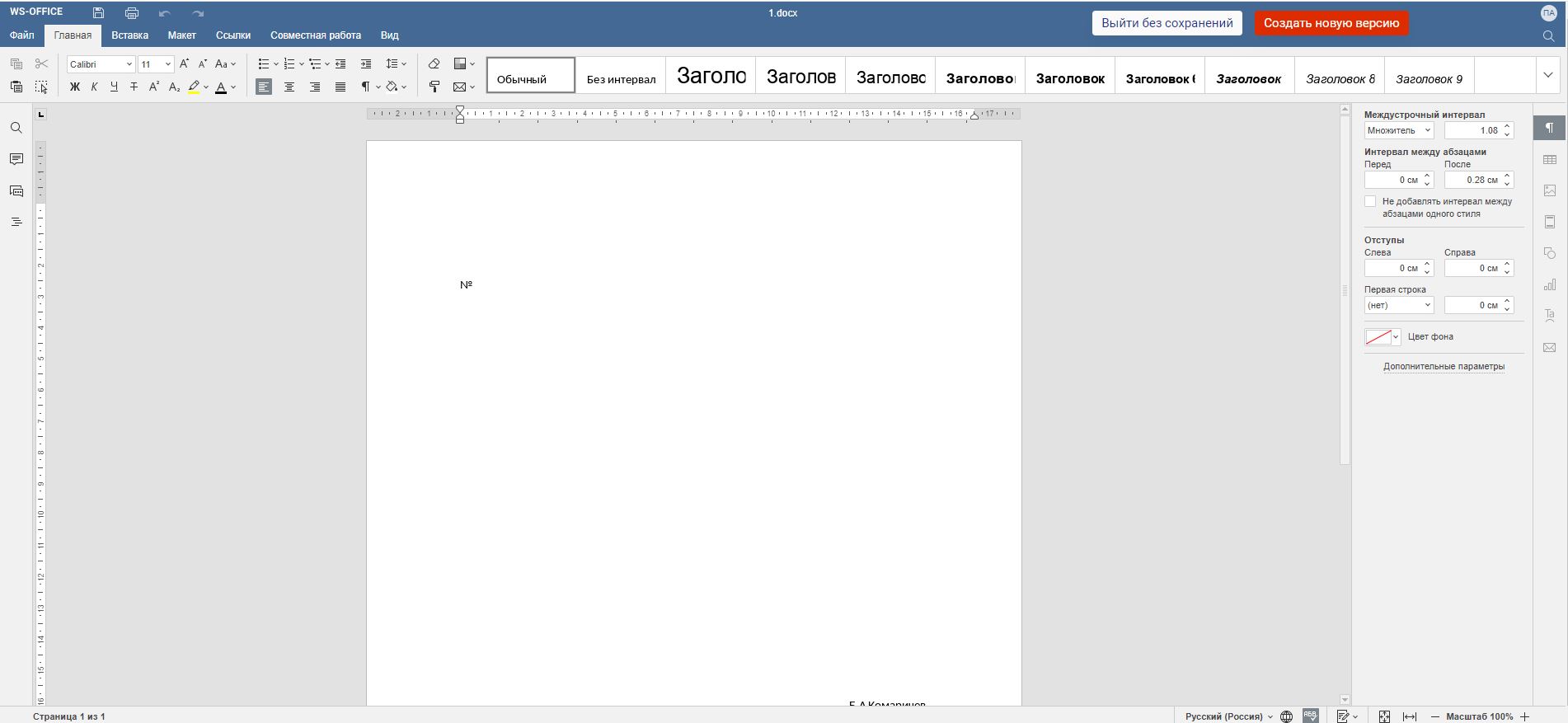This screenshot has height=723, width=1568.
Task: Open the Русский (Россия) language selector
Action: click(x=1228, y=716)
